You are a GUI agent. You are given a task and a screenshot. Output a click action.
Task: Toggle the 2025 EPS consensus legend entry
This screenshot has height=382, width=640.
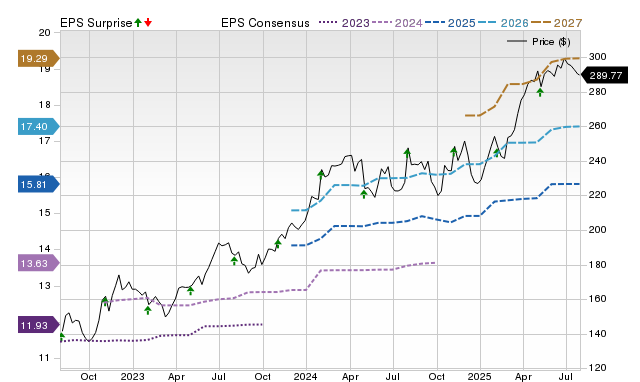pos(450,23)
